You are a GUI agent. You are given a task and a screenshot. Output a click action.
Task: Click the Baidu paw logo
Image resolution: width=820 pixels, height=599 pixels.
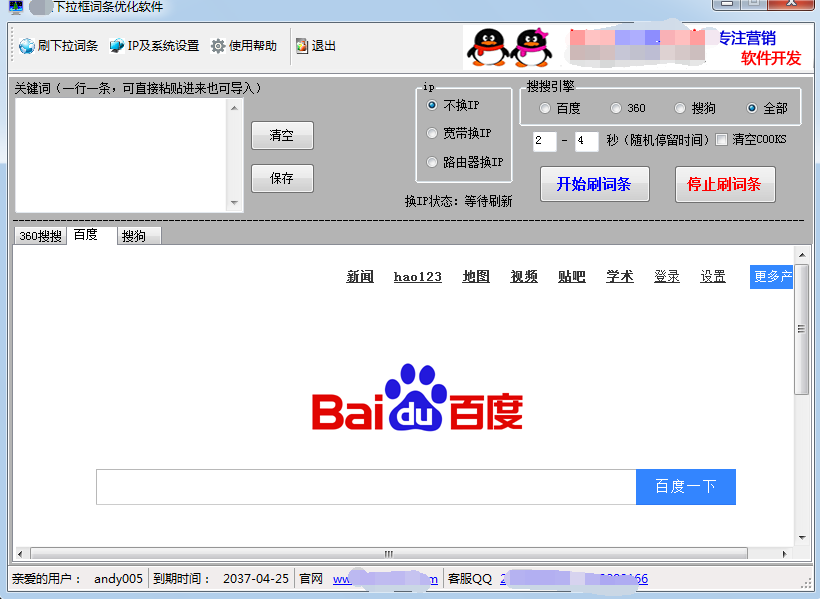[416, 397]
